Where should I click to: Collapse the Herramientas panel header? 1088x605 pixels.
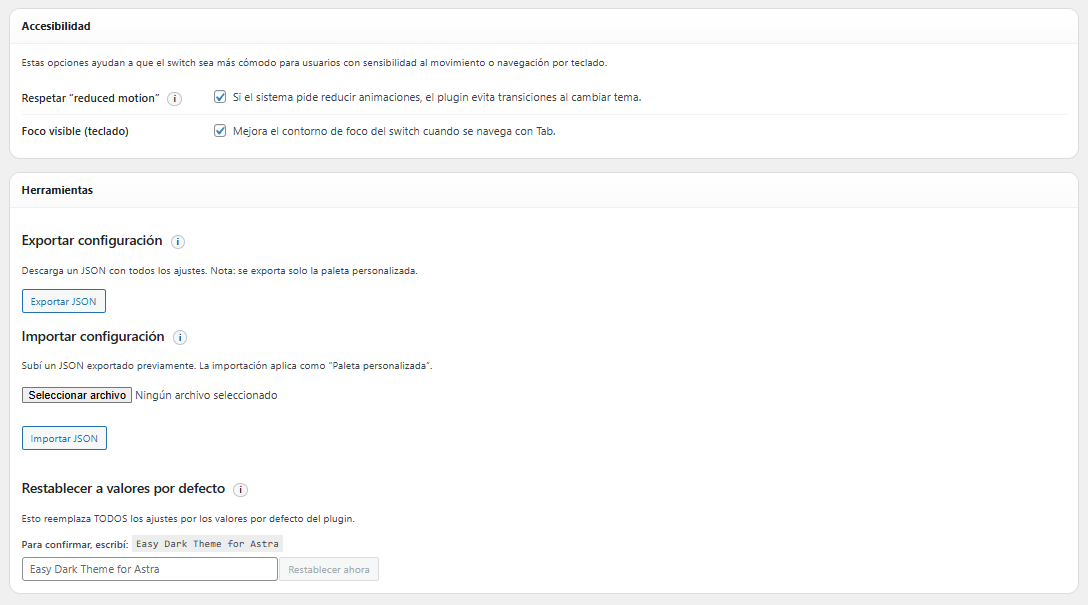[x=57, y=189]
